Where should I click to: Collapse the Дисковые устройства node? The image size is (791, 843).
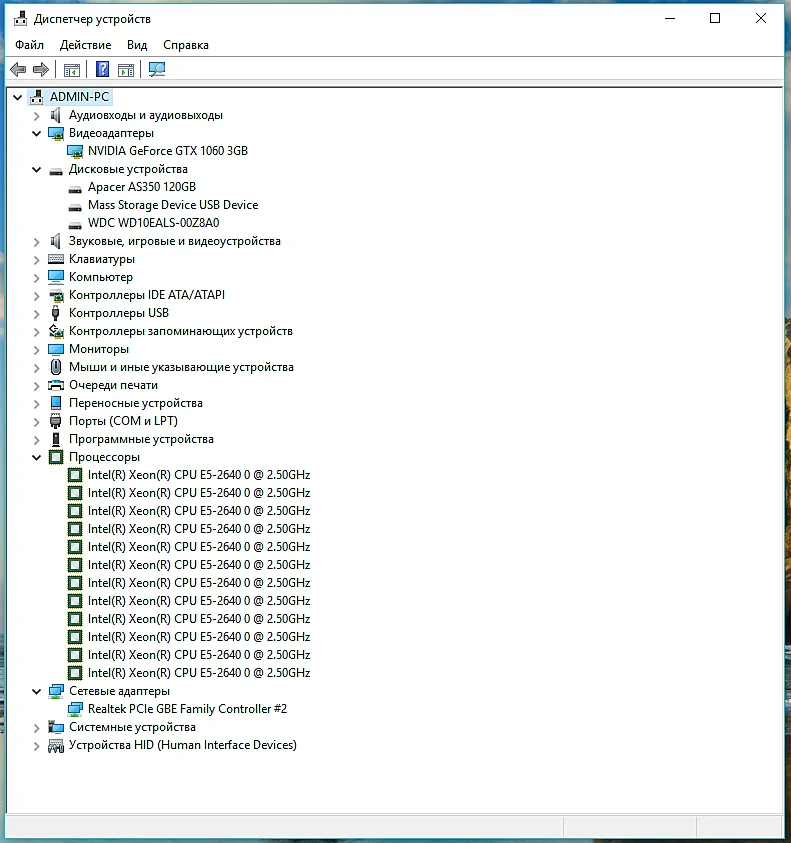pos(37,169)
